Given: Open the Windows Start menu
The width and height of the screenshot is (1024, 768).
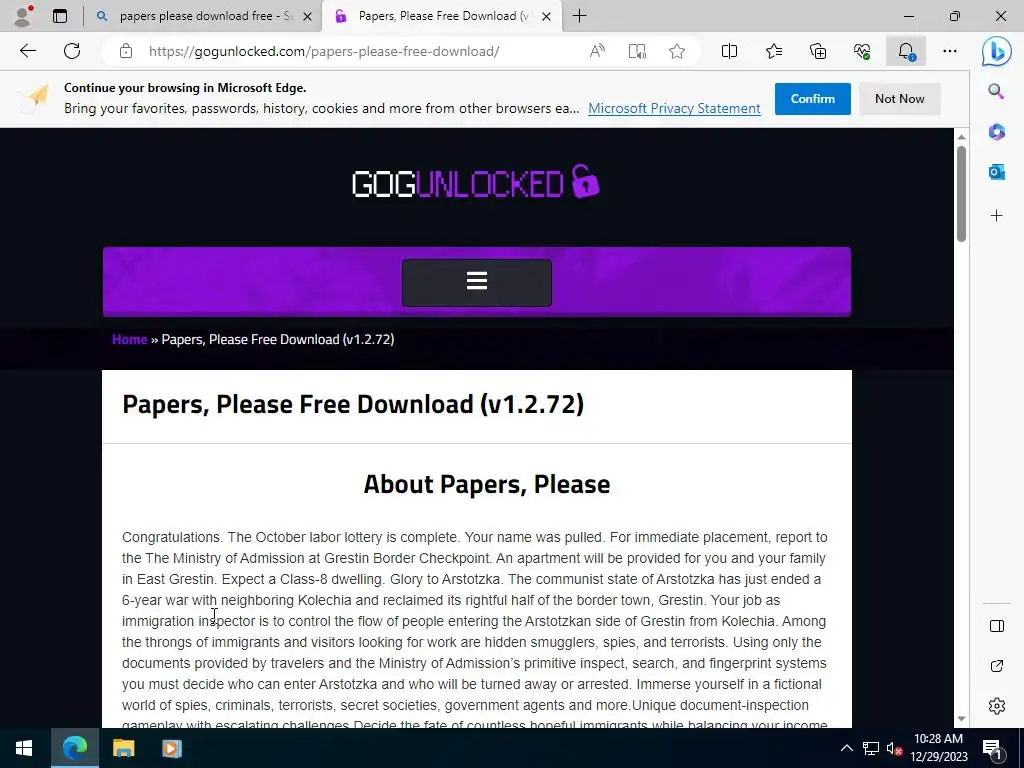Looking at the screenshot, I should (x=24, y=748).
